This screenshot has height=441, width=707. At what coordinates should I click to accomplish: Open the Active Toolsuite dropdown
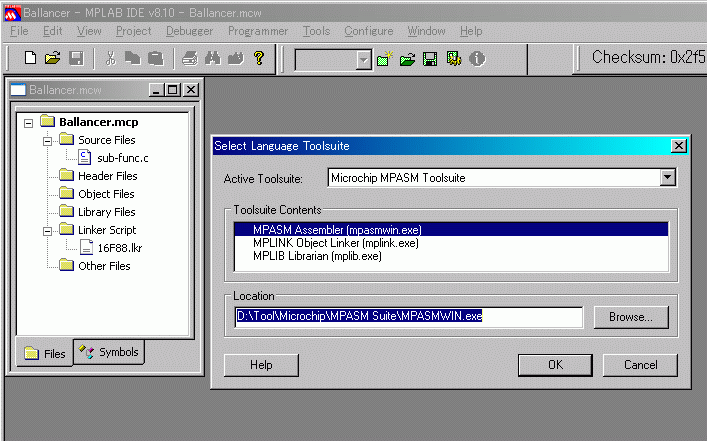click(668, 177)
